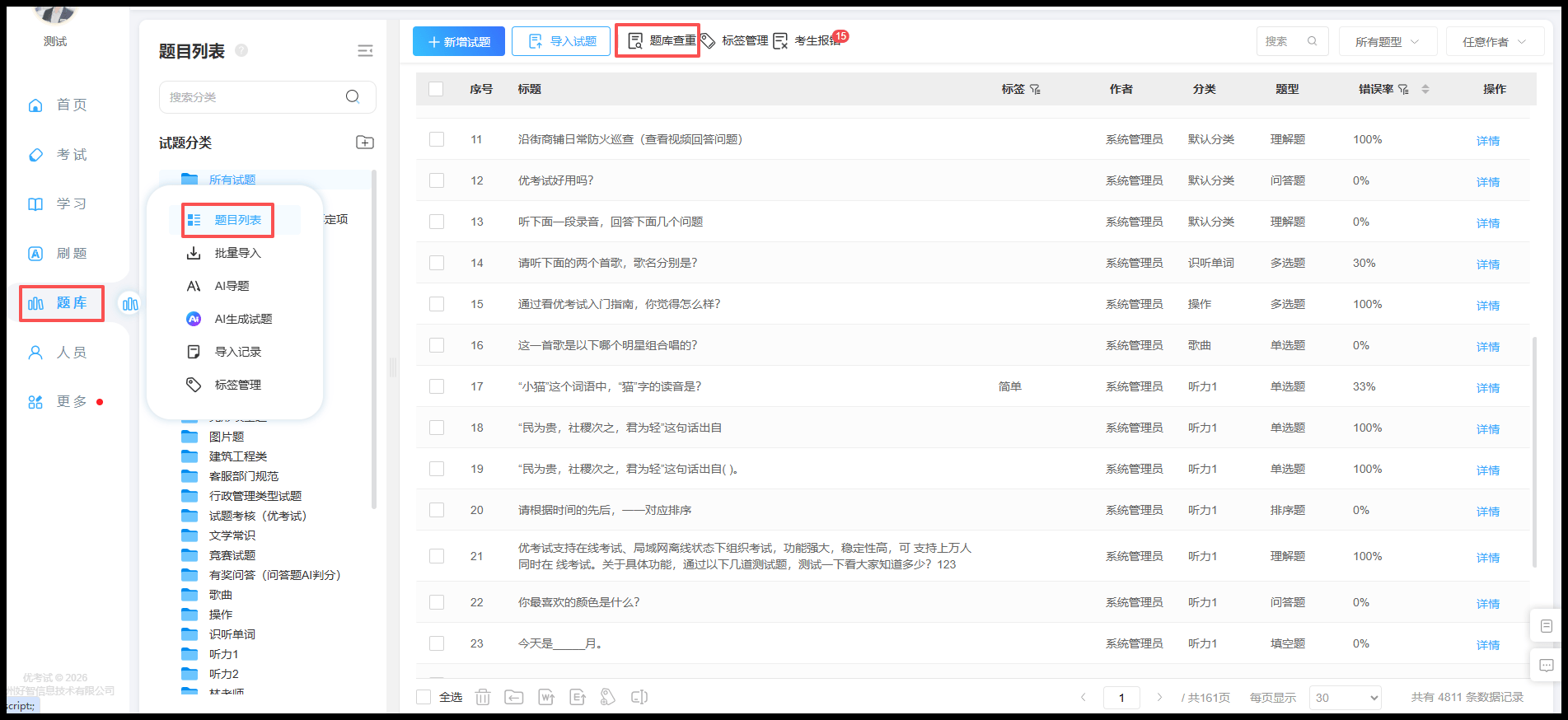The height and width of the screenshot is (720, 1568).
Task: Check the box for row 17
Action: 437,386
